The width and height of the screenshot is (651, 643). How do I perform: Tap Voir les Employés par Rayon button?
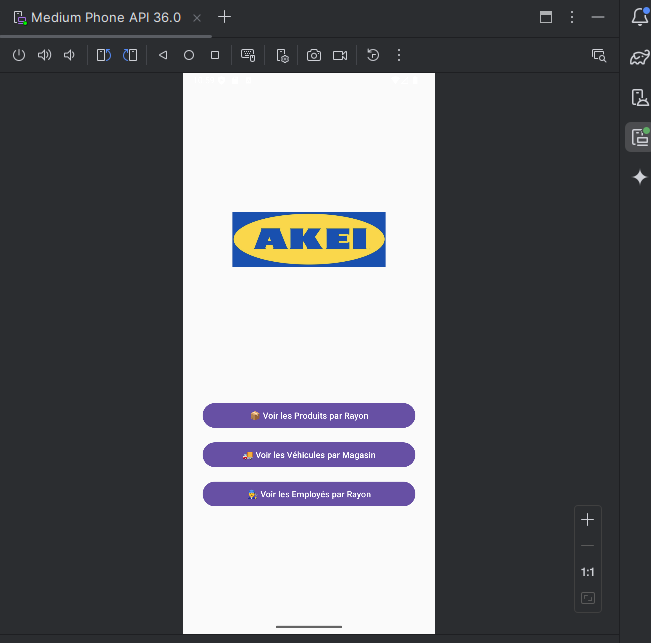click(309, 494)
